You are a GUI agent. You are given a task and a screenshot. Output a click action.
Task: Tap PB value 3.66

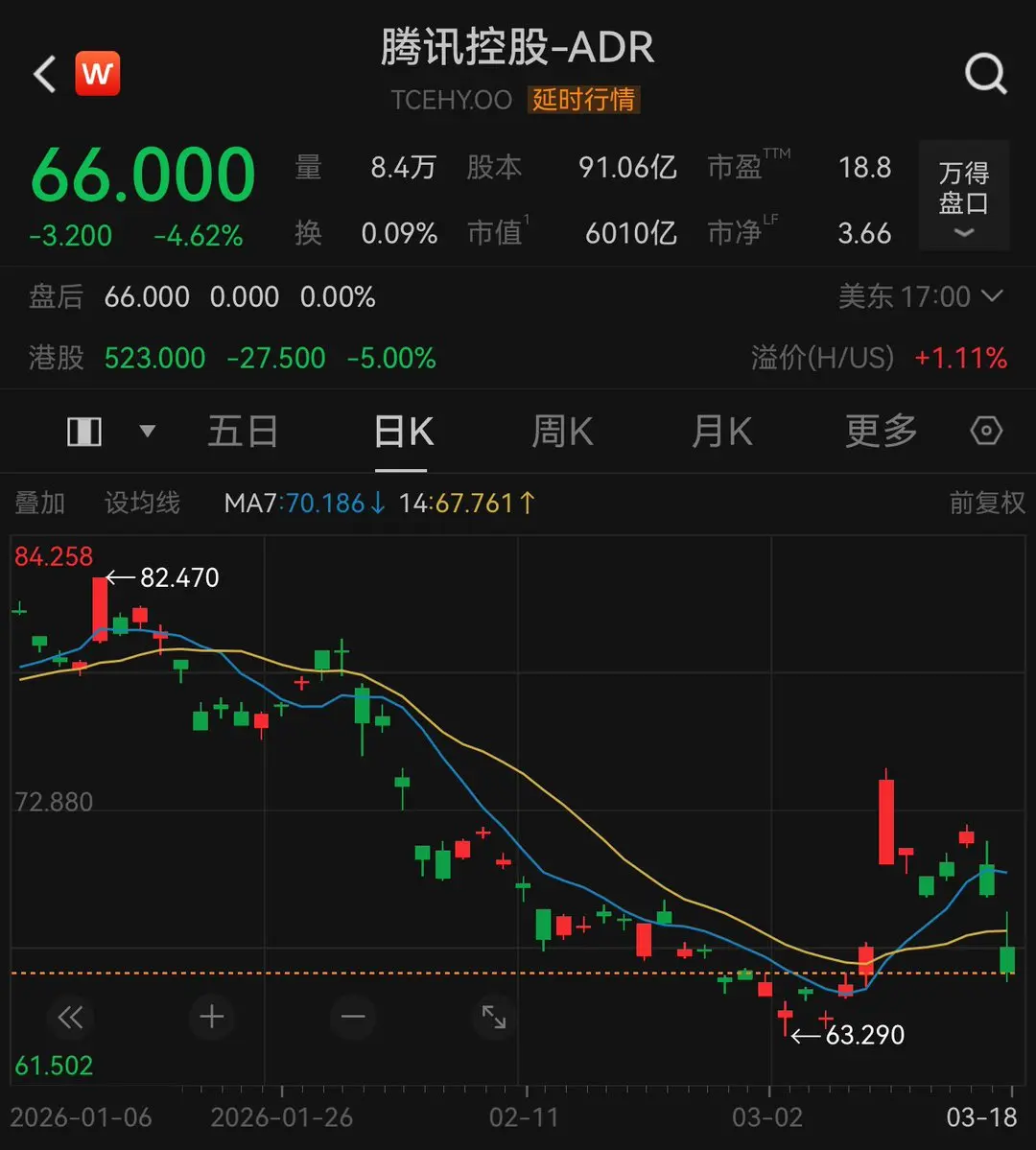[865, 233]
